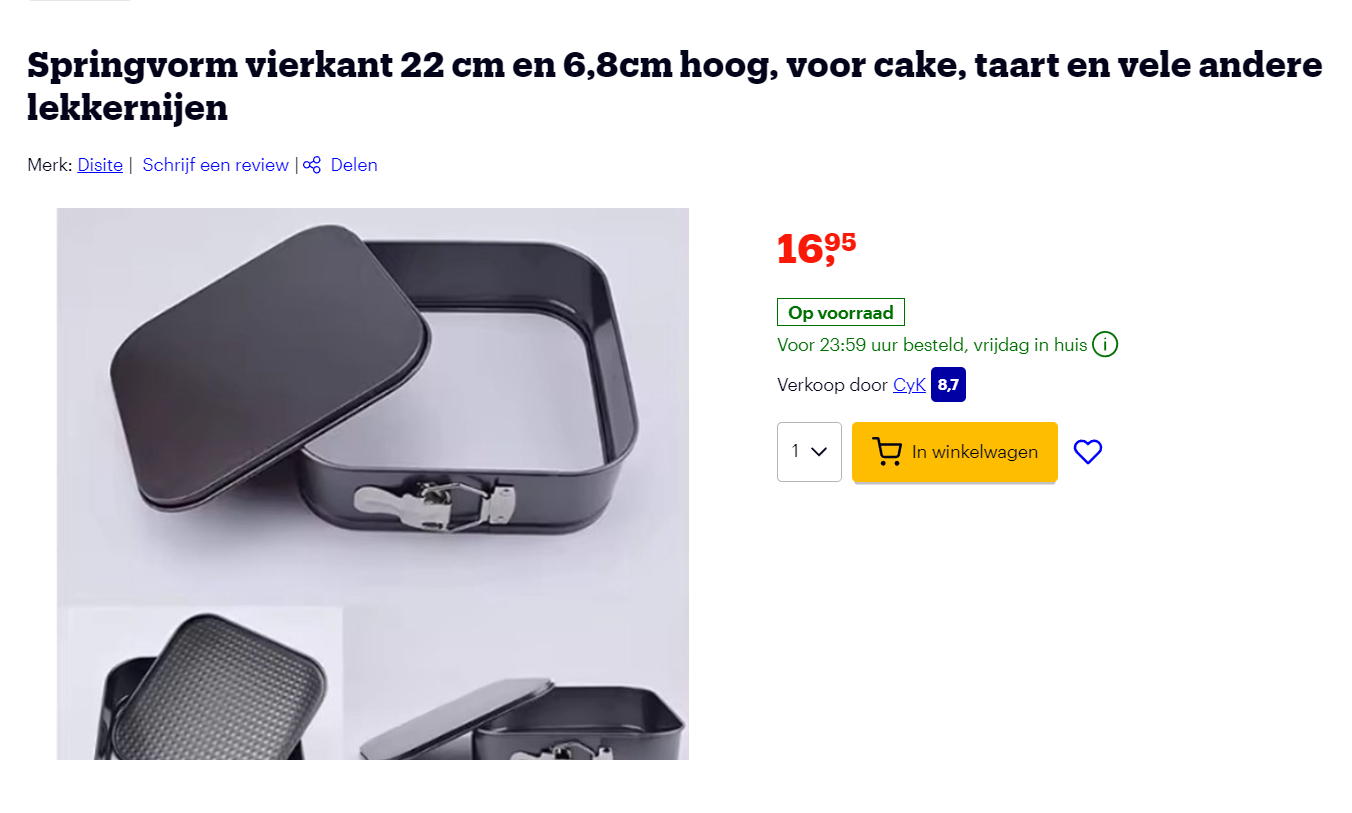The height and width of the screenshot is (813, 1352).
Task: Click the share icon beside Delen
Action: pyautogui.click(x=312, y=165)
